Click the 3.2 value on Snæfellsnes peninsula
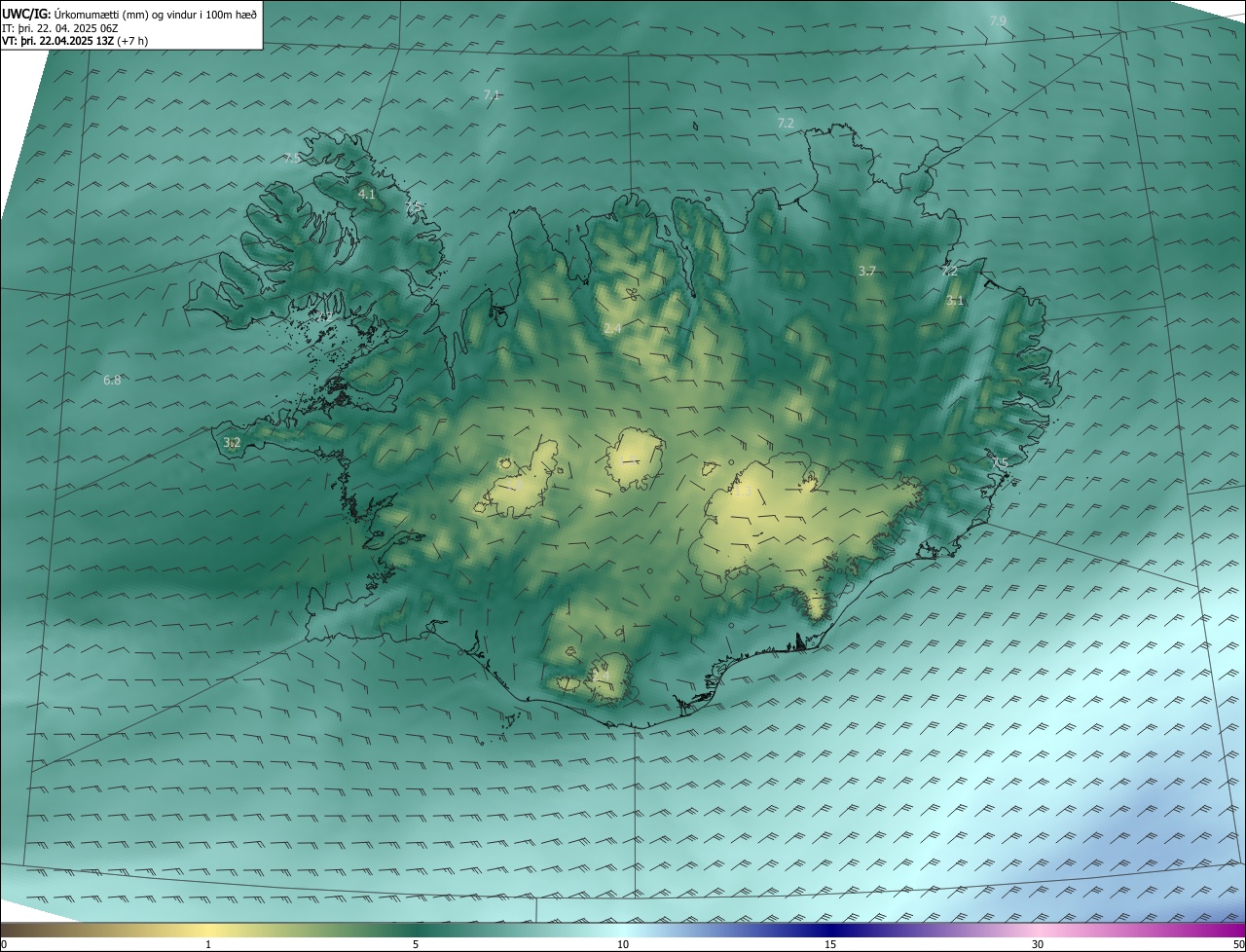This screenshot has height=952, width=1246. [232, 442]
